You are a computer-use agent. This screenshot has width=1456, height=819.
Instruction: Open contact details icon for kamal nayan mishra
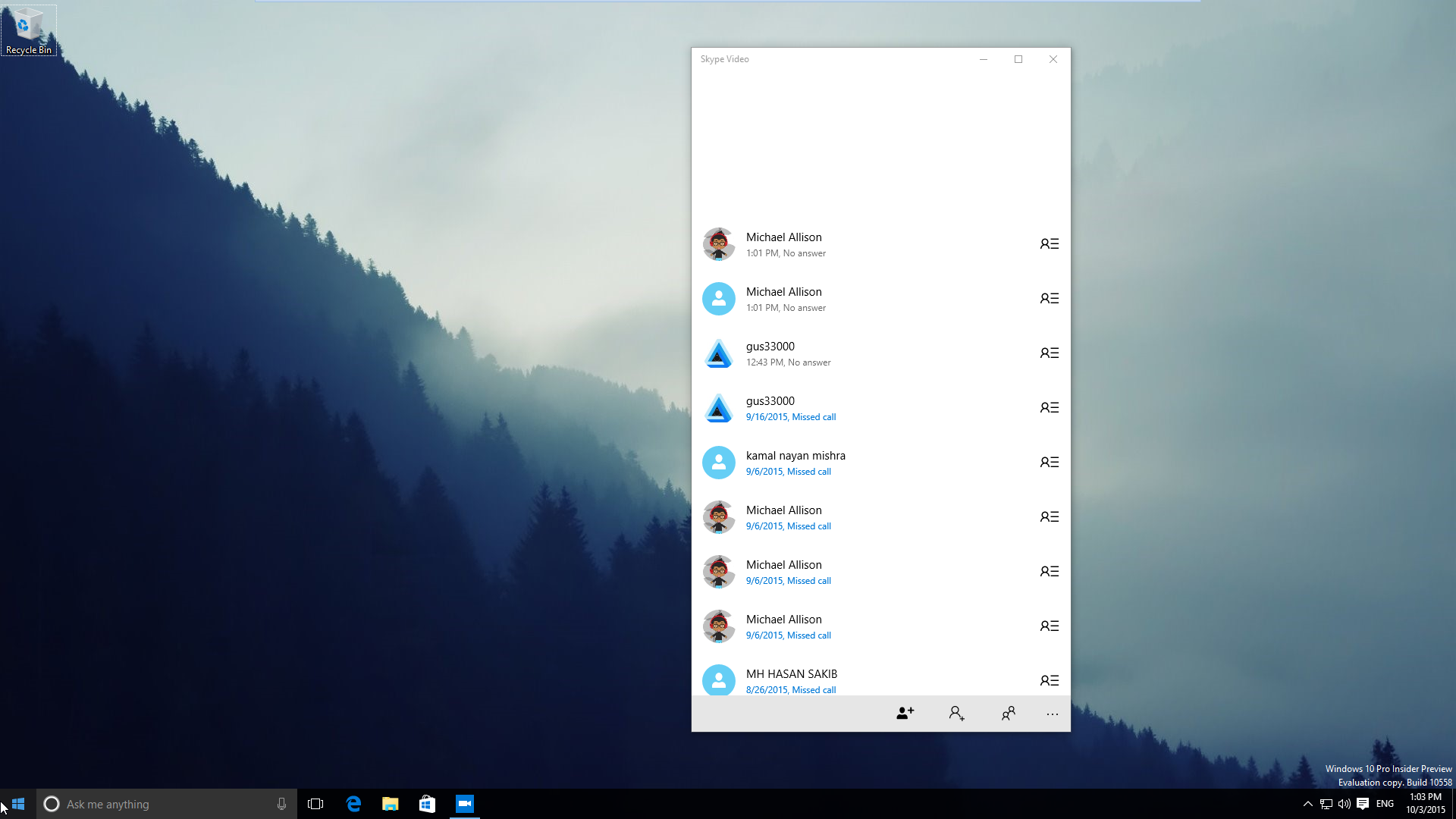(x=1049, y=462)
